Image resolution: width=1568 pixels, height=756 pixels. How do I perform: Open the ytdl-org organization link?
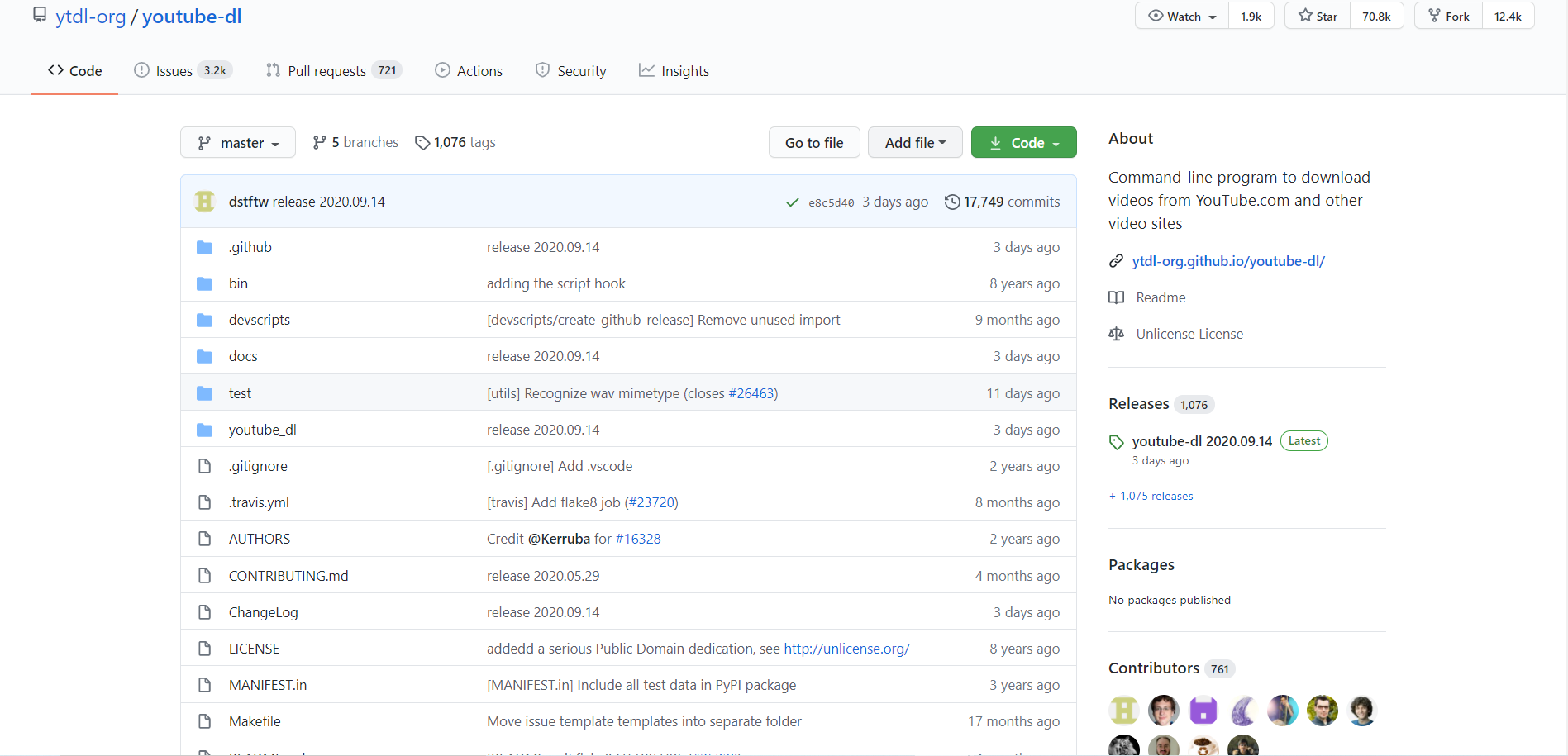click(x=91, y=17)
